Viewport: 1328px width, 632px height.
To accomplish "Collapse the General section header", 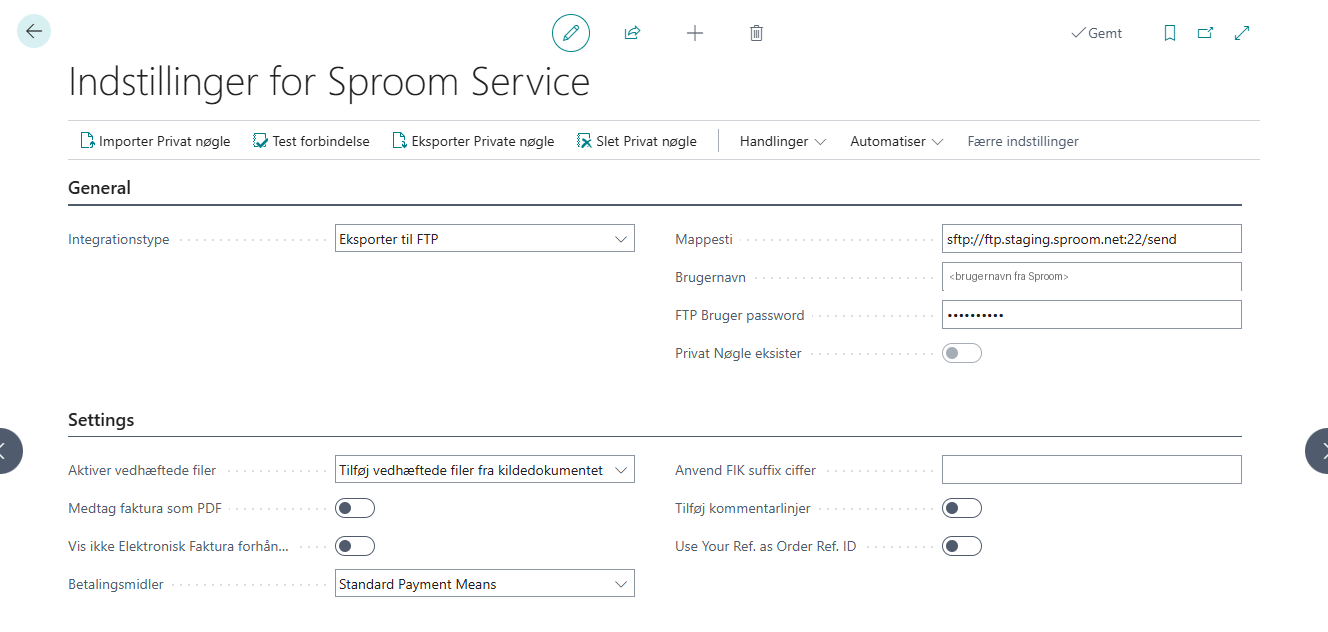I will click(x=99, y=187).
